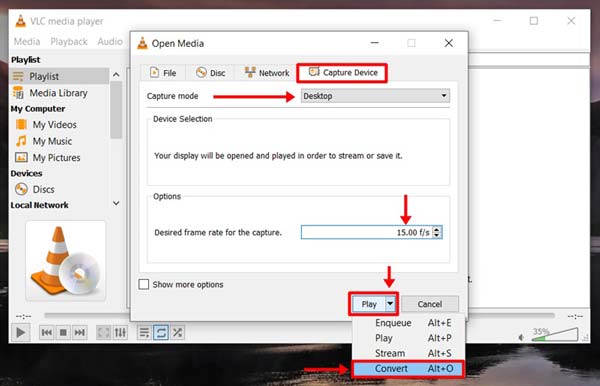600x386 pixels.
Task: Go to previous media in VLC controls
Action: tap(47, 332)
